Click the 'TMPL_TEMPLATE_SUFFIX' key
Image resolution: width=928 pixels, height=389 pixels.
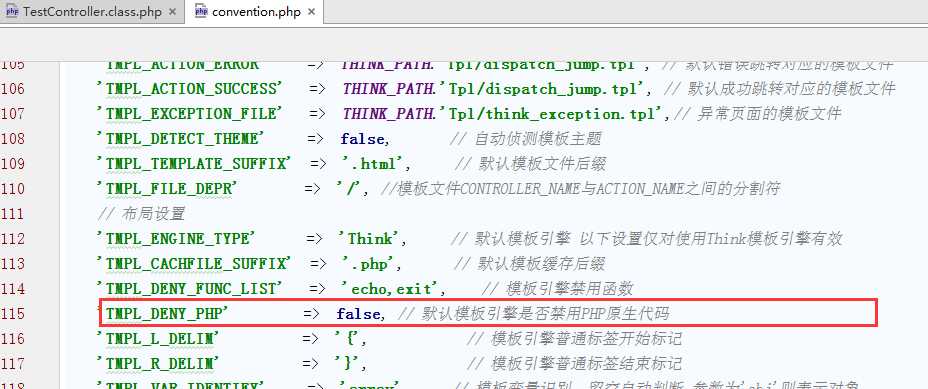(x=195, y=163)
